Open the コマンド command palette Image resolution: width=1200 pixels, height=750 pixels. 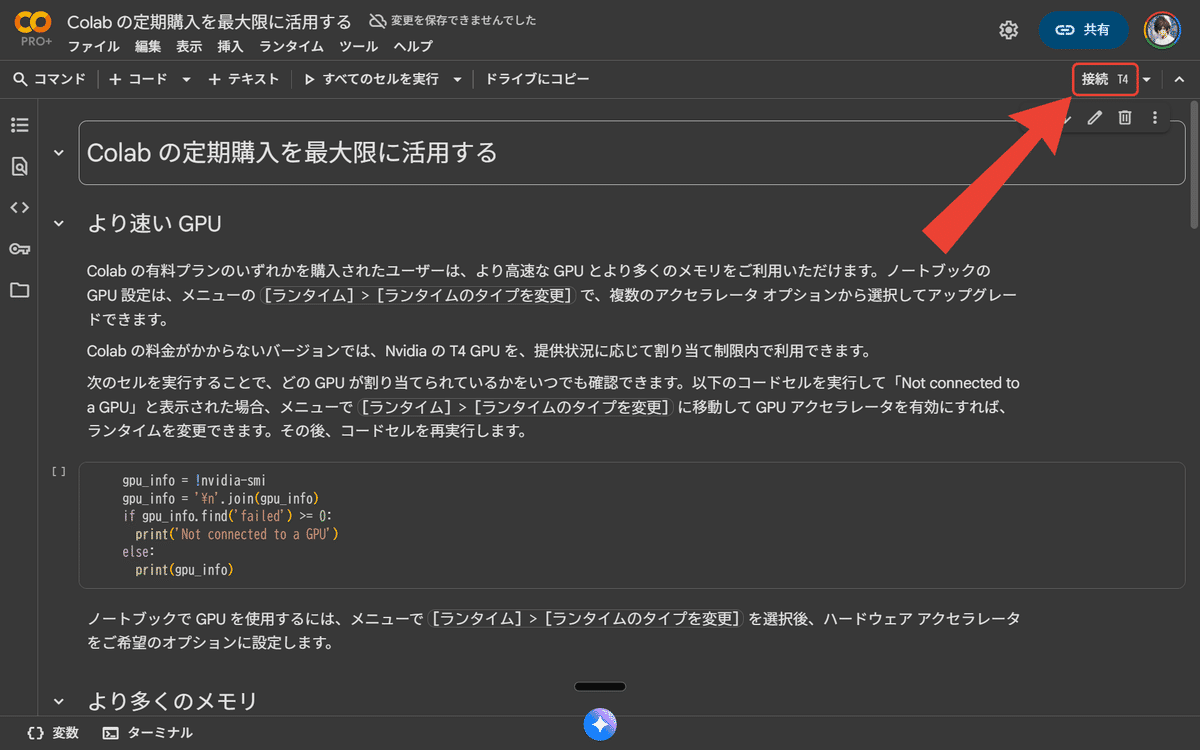(49, 80)
